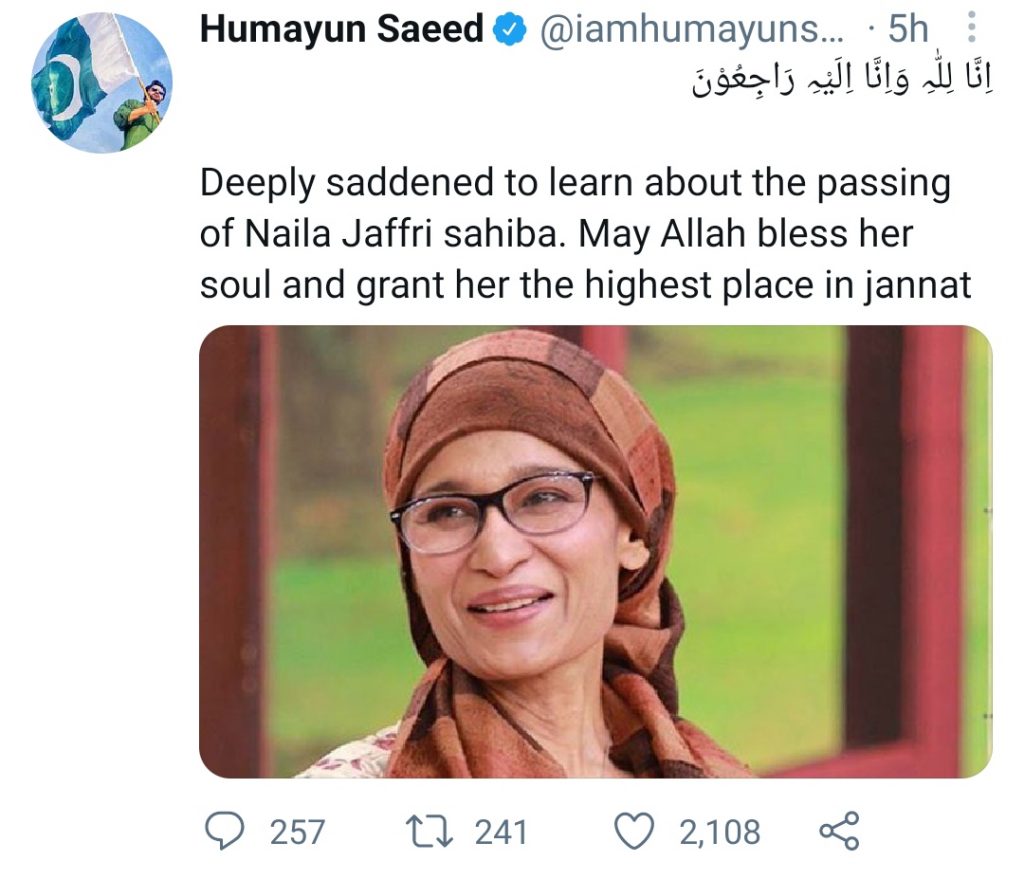
Task: Like the tweet with the heart icon
Action: (634, 831)
